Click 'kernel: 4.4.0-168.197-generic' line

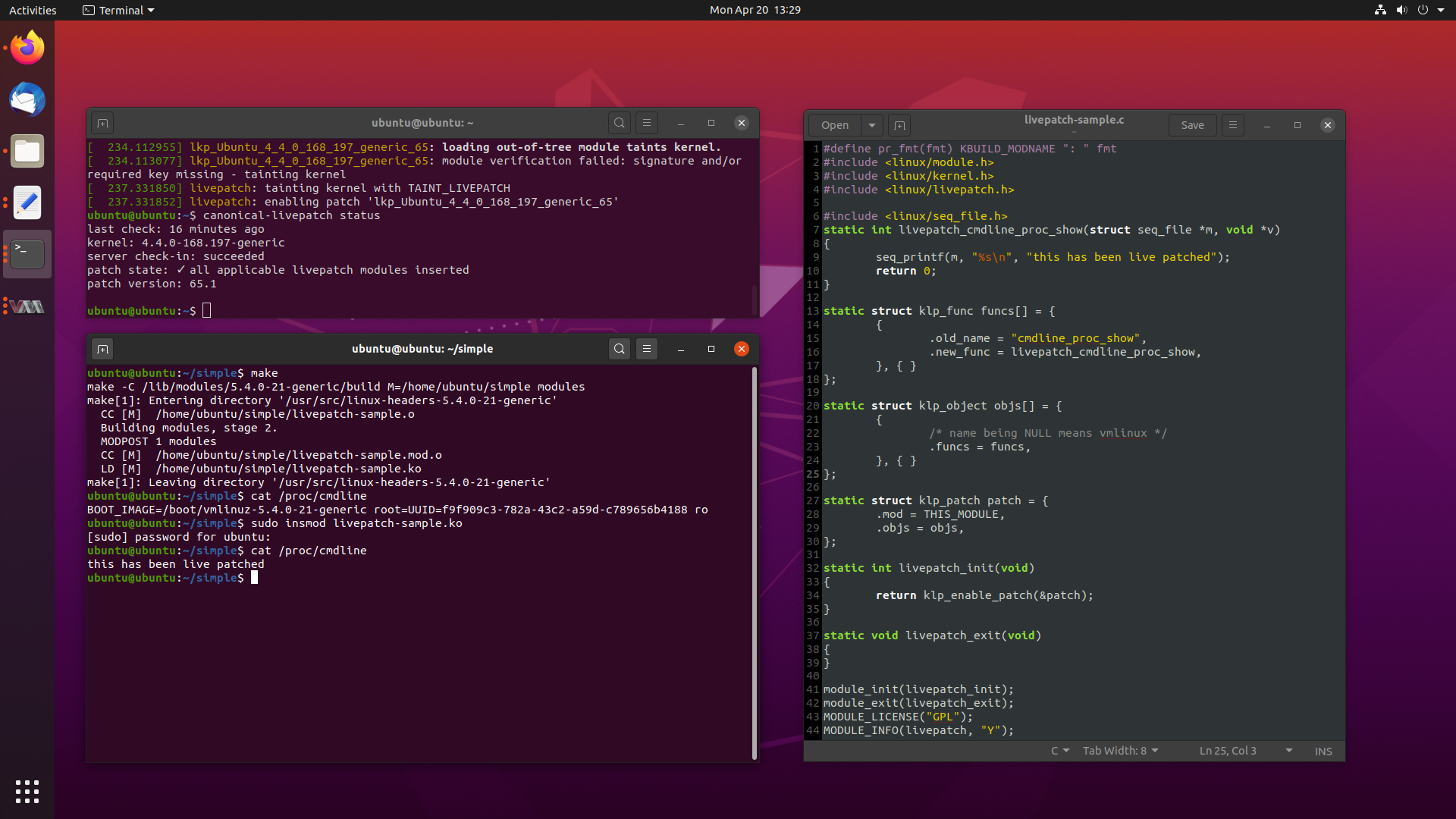(186, 243)
